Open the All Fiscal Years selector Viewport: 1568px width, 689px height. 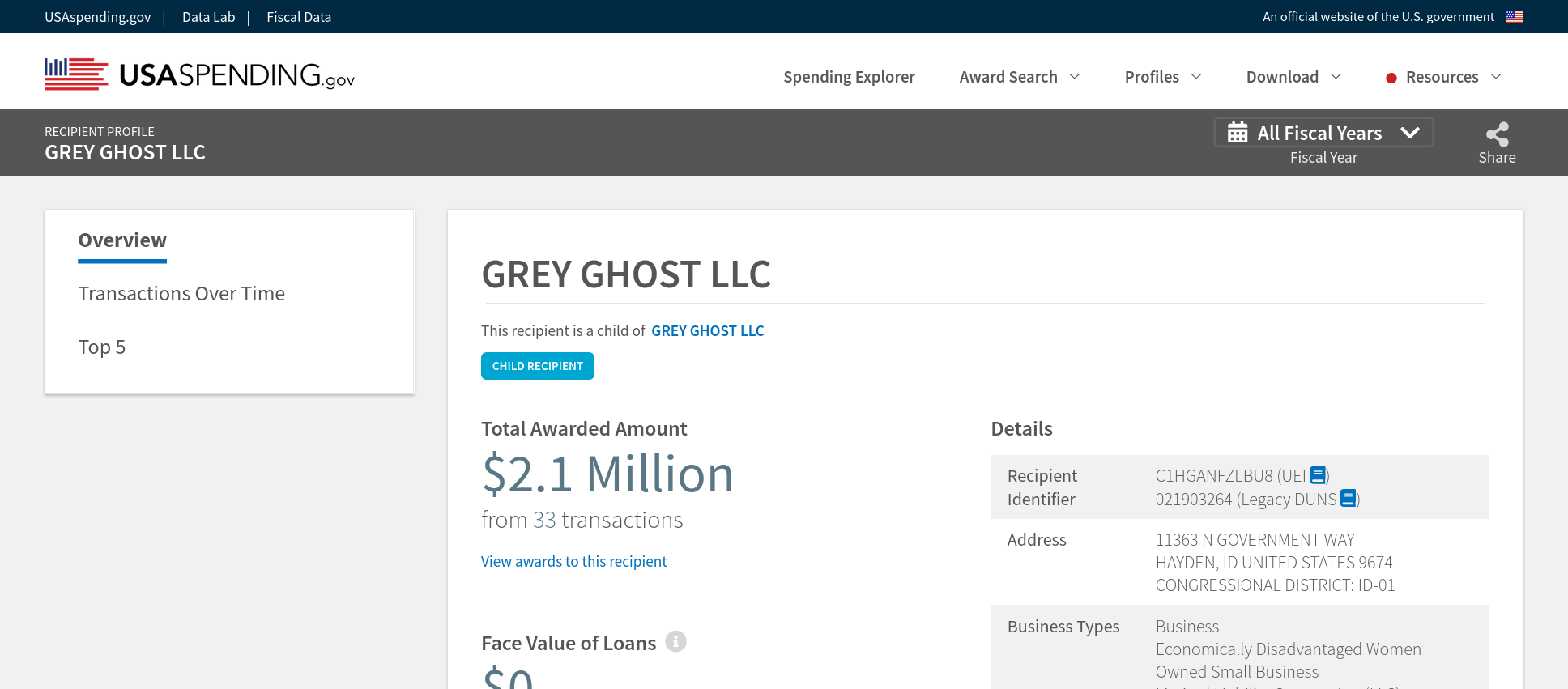[1323, 133]
